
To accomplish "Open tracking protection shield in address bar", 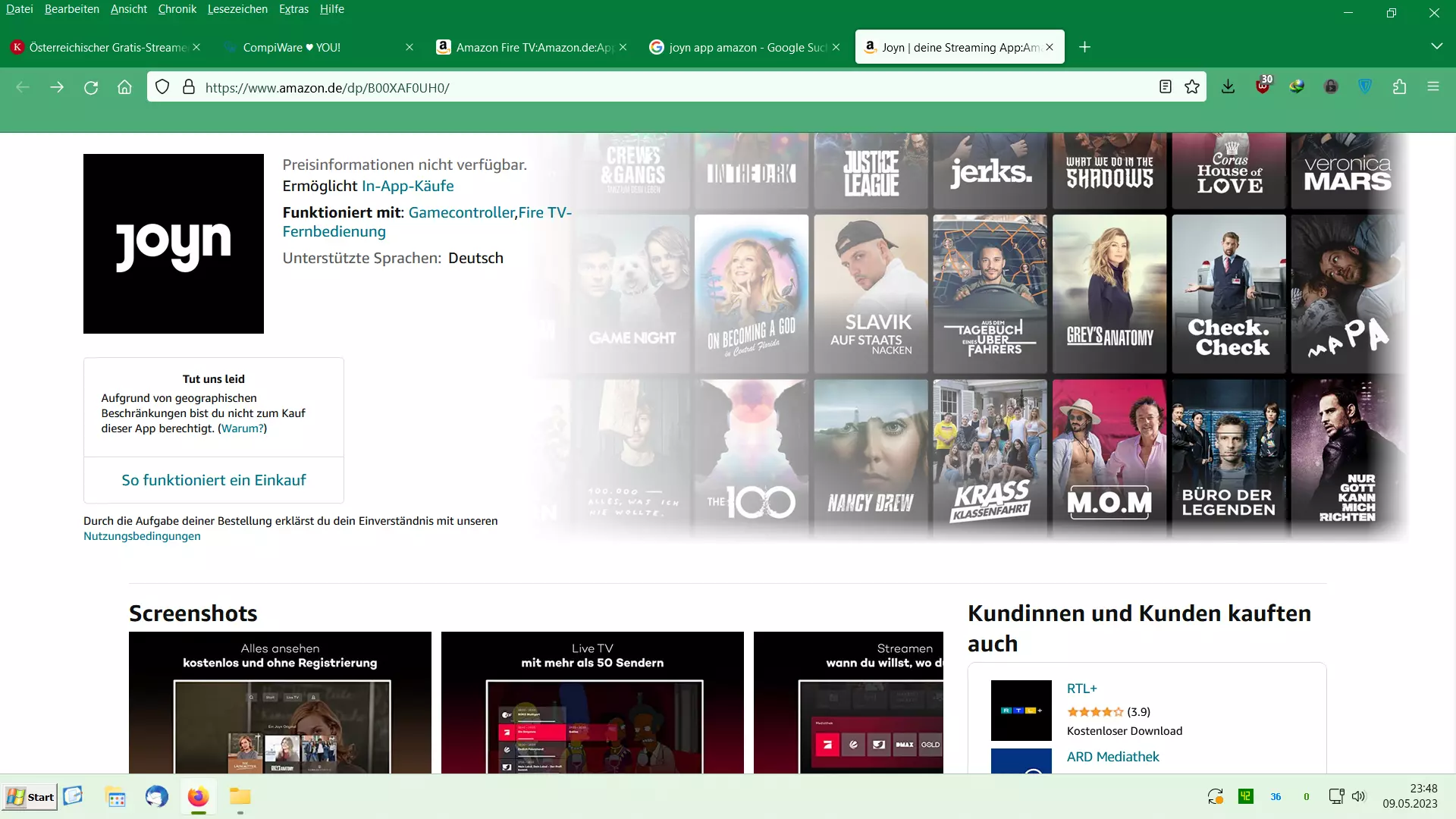I will (162, 87).
